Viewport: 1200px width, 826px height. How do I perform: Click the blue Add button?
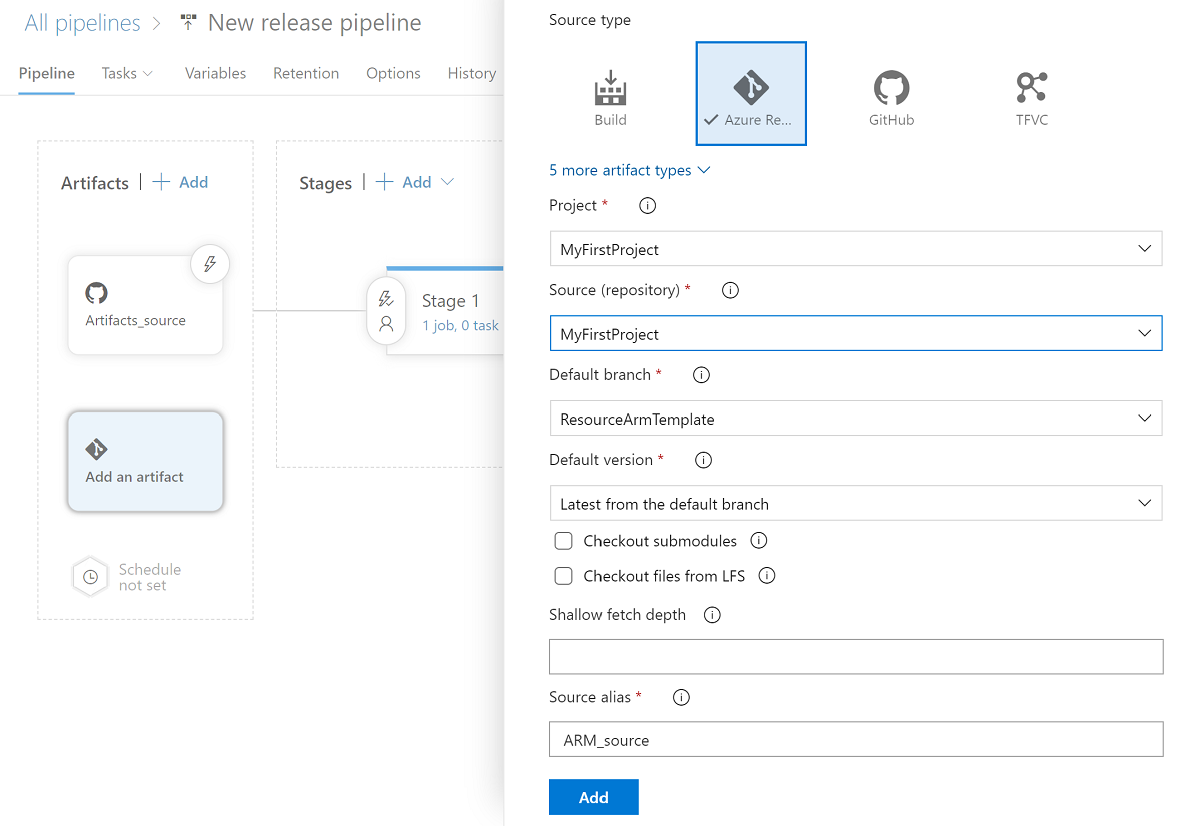click(x=593, y=797)
